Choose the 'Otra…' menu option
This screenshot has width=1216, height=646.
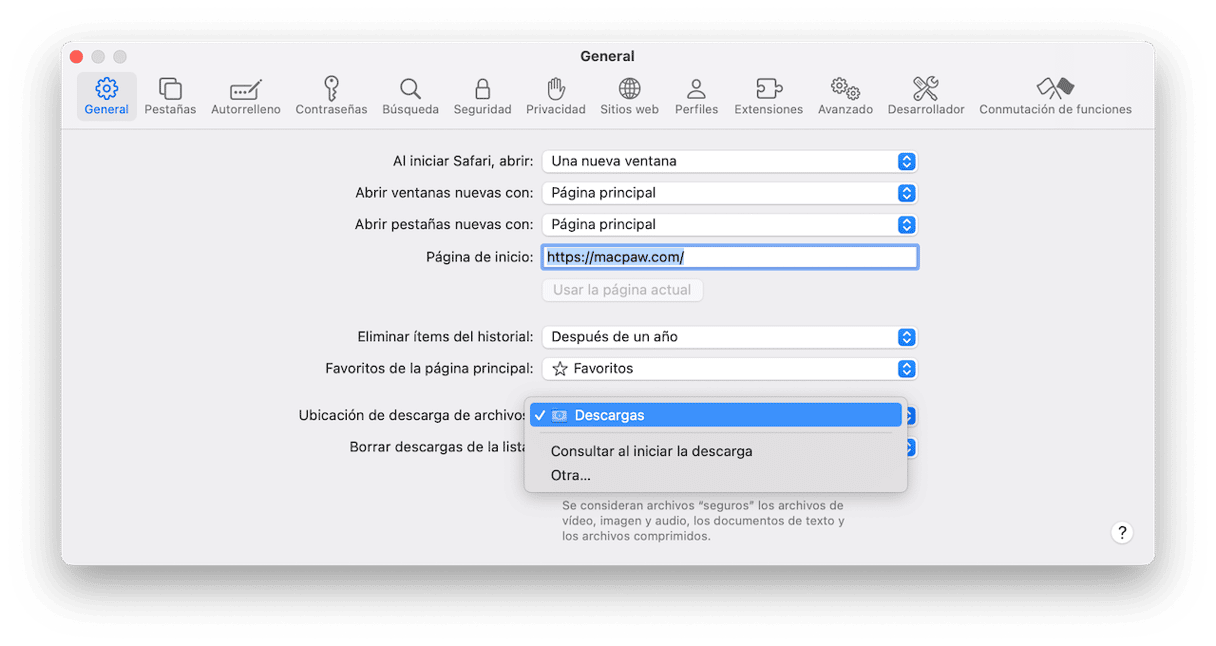571,475
